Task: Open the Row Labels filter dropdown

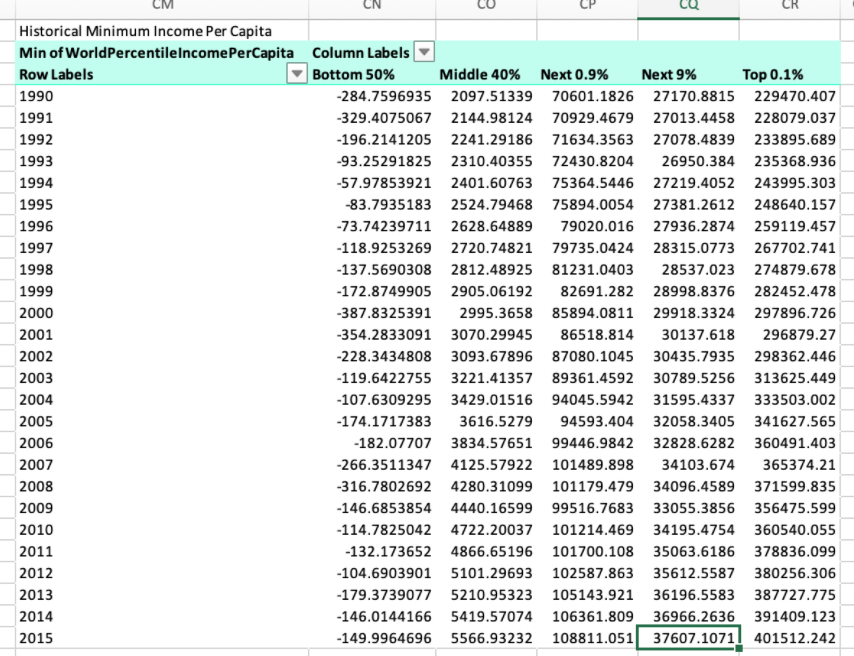Action: coord(296,74)
